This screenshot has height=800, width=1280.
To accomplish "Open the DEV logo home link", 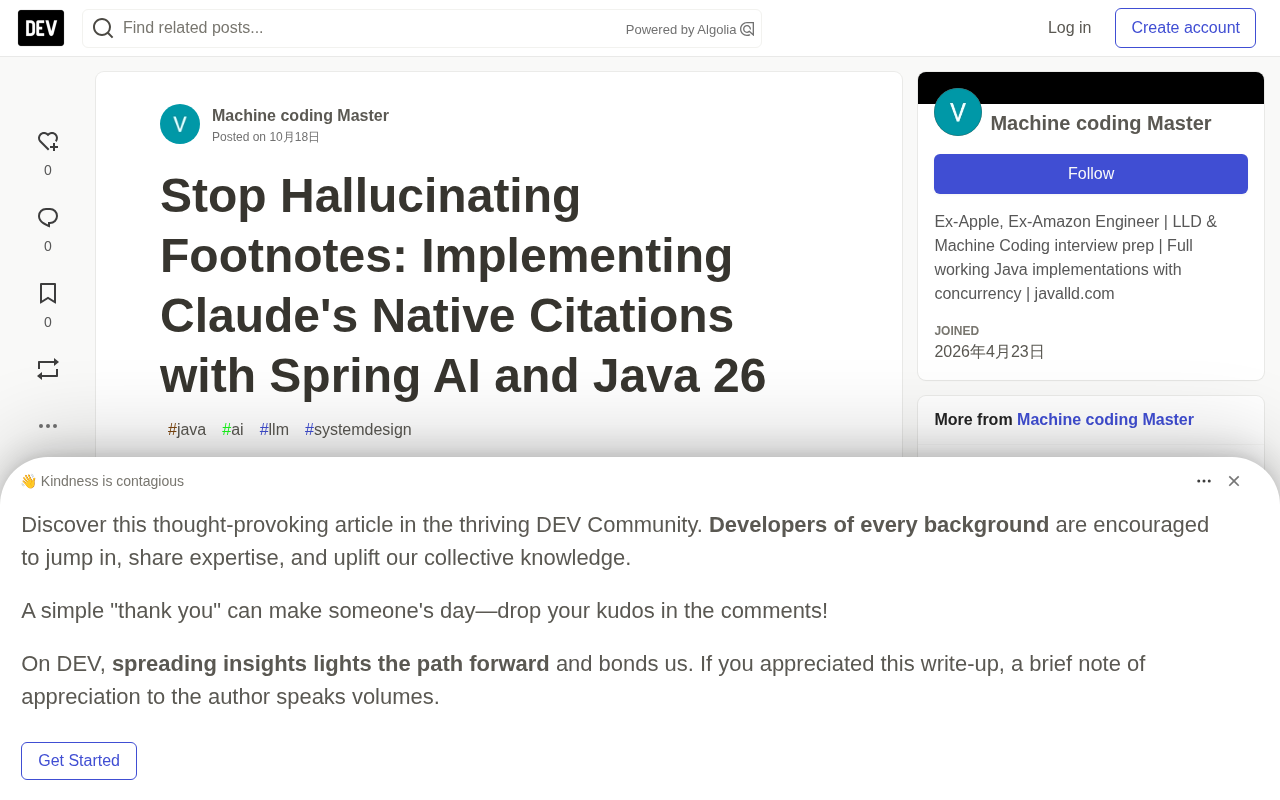I will click(41, 28).
